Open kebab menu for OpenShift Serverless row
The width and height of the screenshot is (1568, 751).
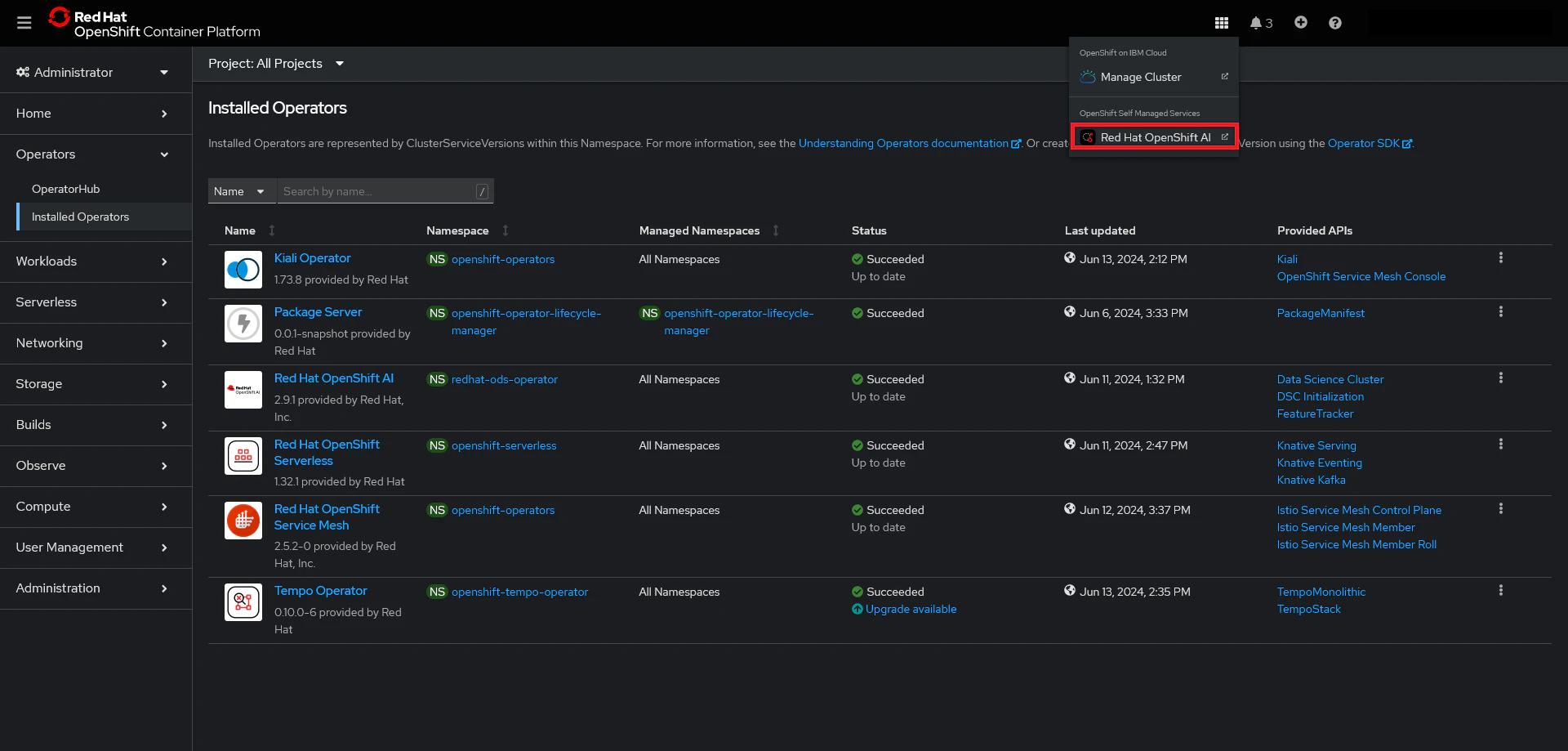tap(1501, 445)
